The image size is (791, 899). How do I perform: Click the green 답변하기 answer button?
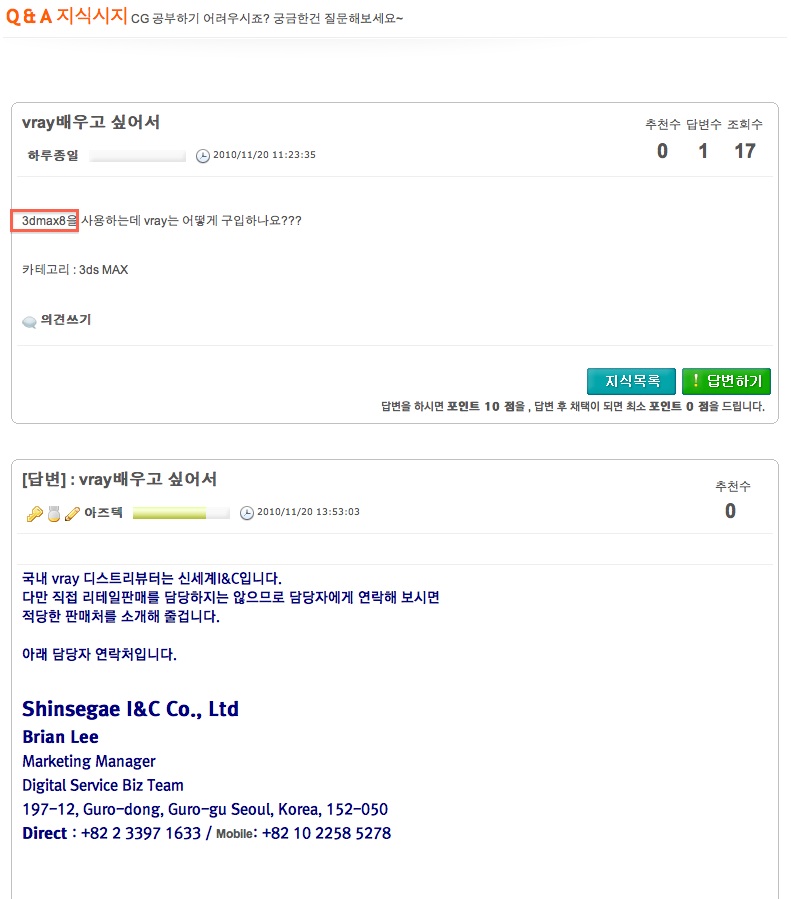click(x=726, y=381)
